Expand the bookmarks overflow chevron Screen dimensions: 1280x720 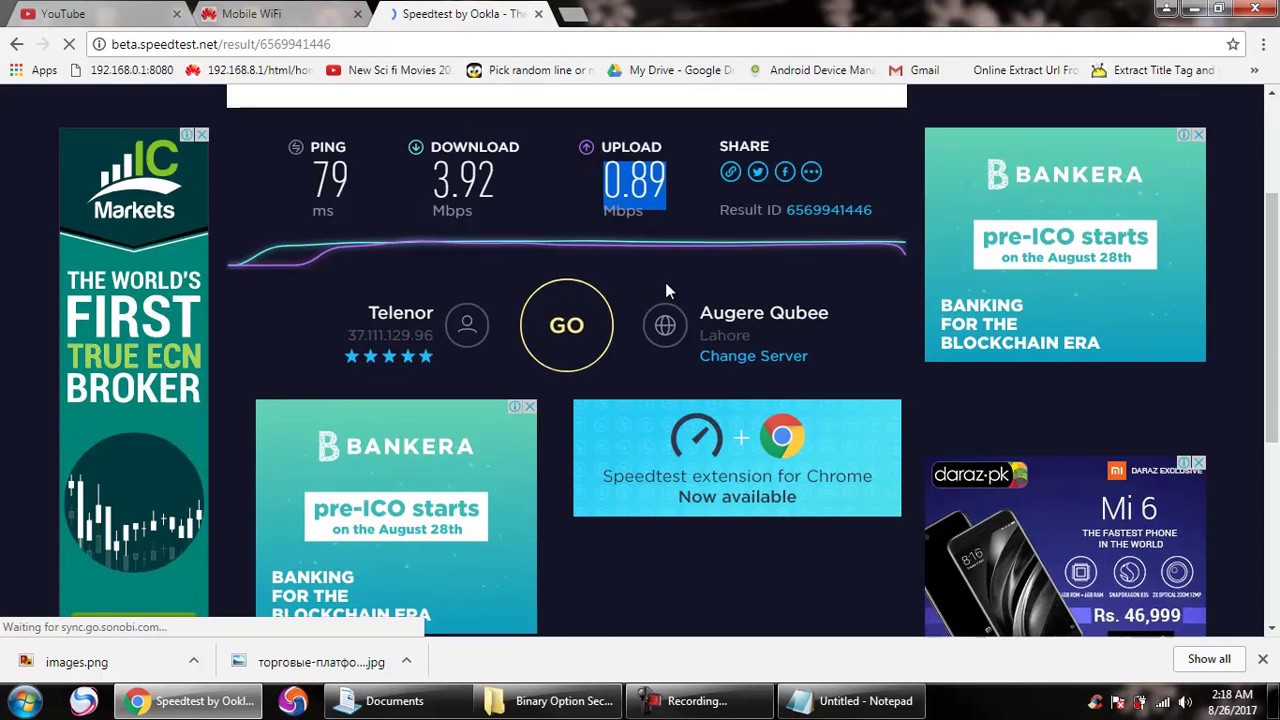tap(1254, 70)
